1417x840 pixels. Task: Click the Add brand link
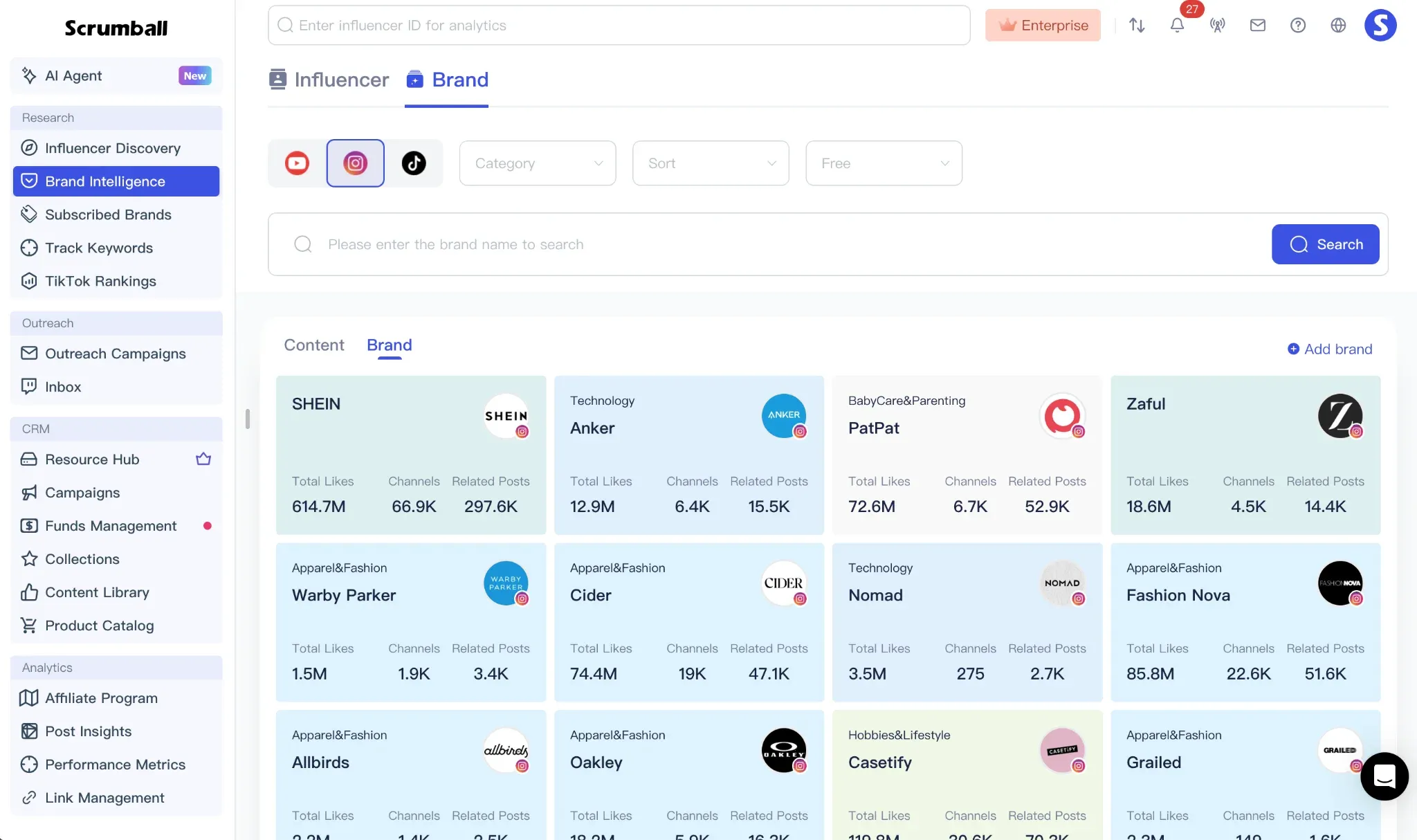(x=1330, y=349)
